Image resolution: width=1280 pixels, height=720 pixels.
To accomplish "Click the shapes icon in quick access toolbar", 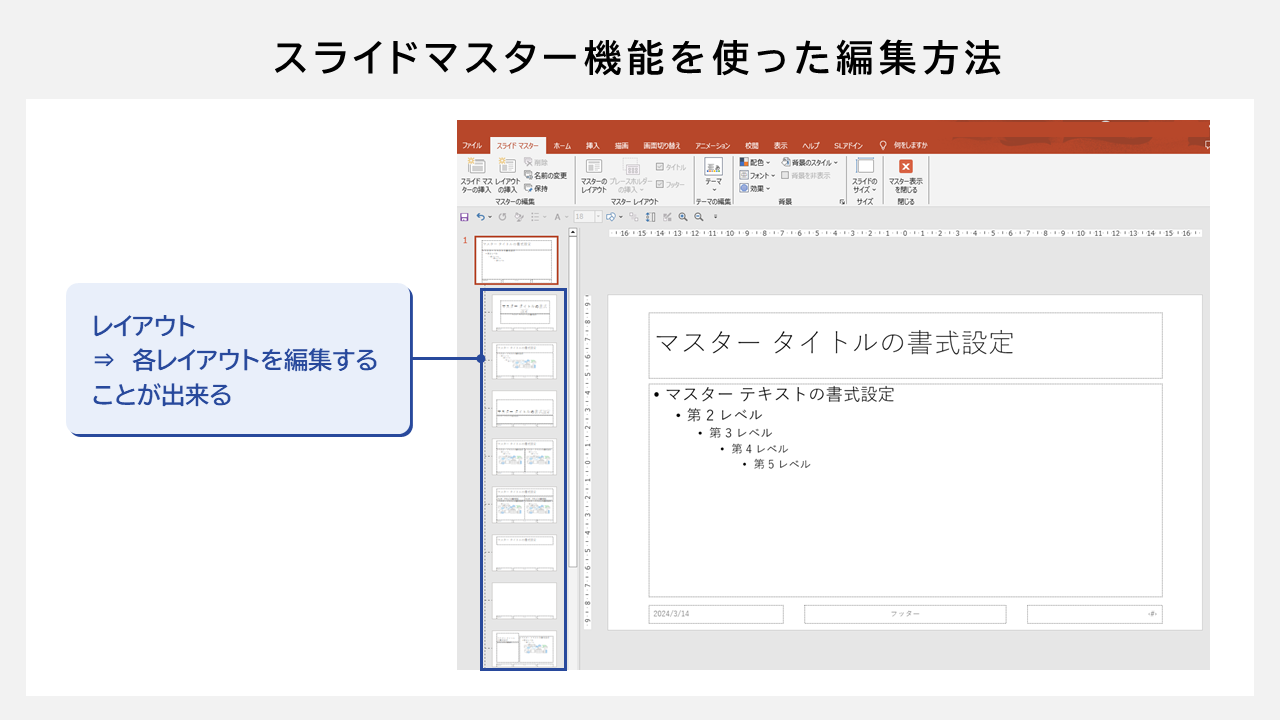I will (x=610, y=217).
